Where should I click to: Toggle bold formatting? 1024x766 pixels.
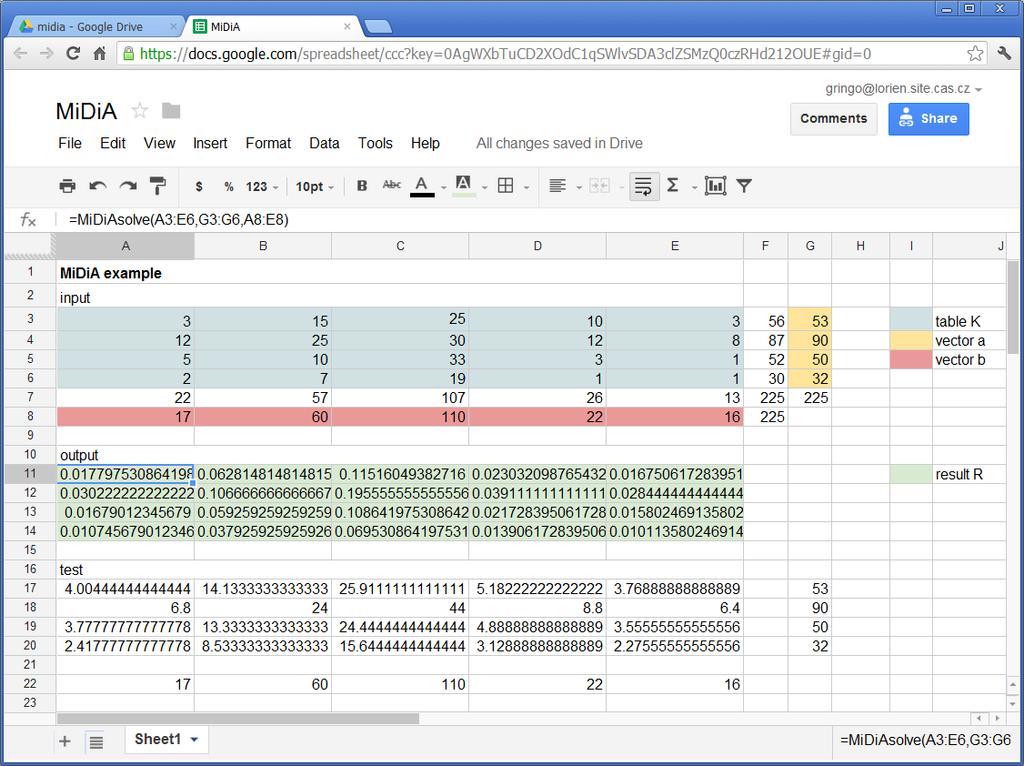click(x=362, y=186)
